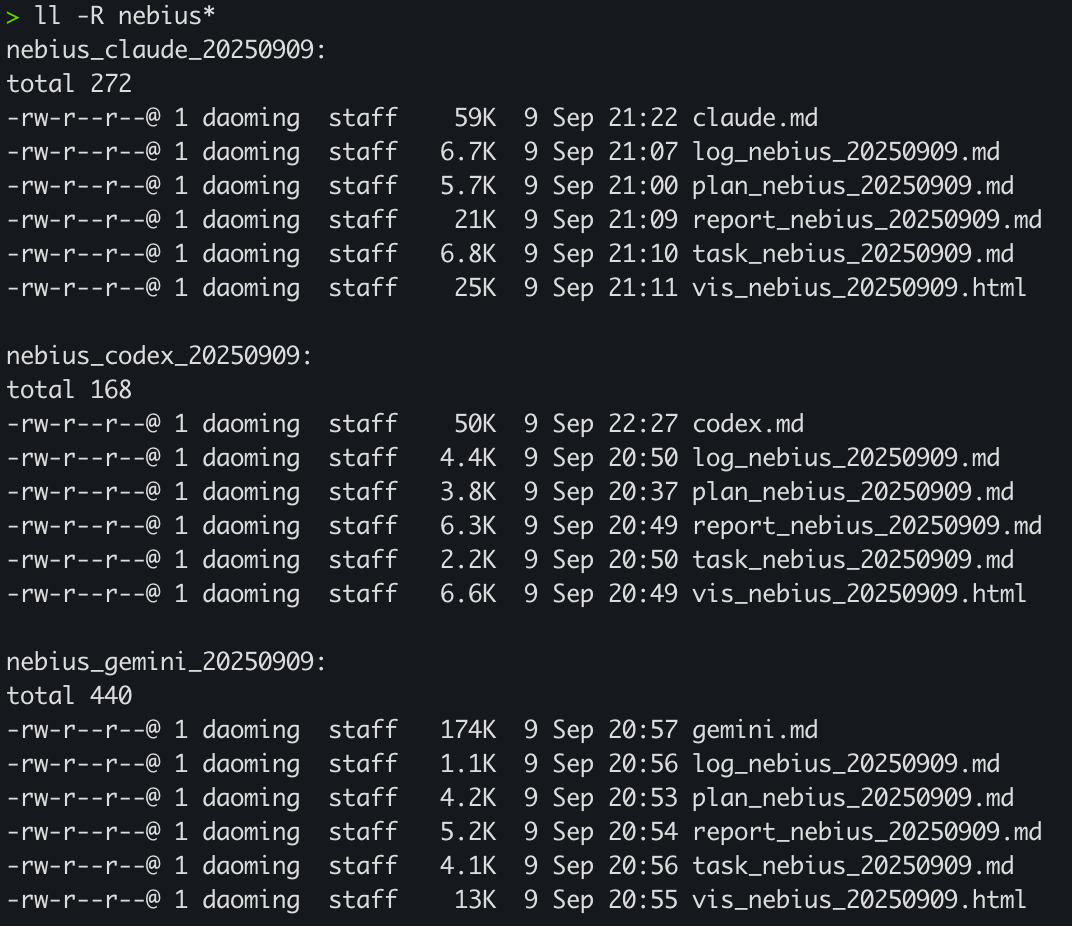Click the codex.md filename

pos(748,424)
